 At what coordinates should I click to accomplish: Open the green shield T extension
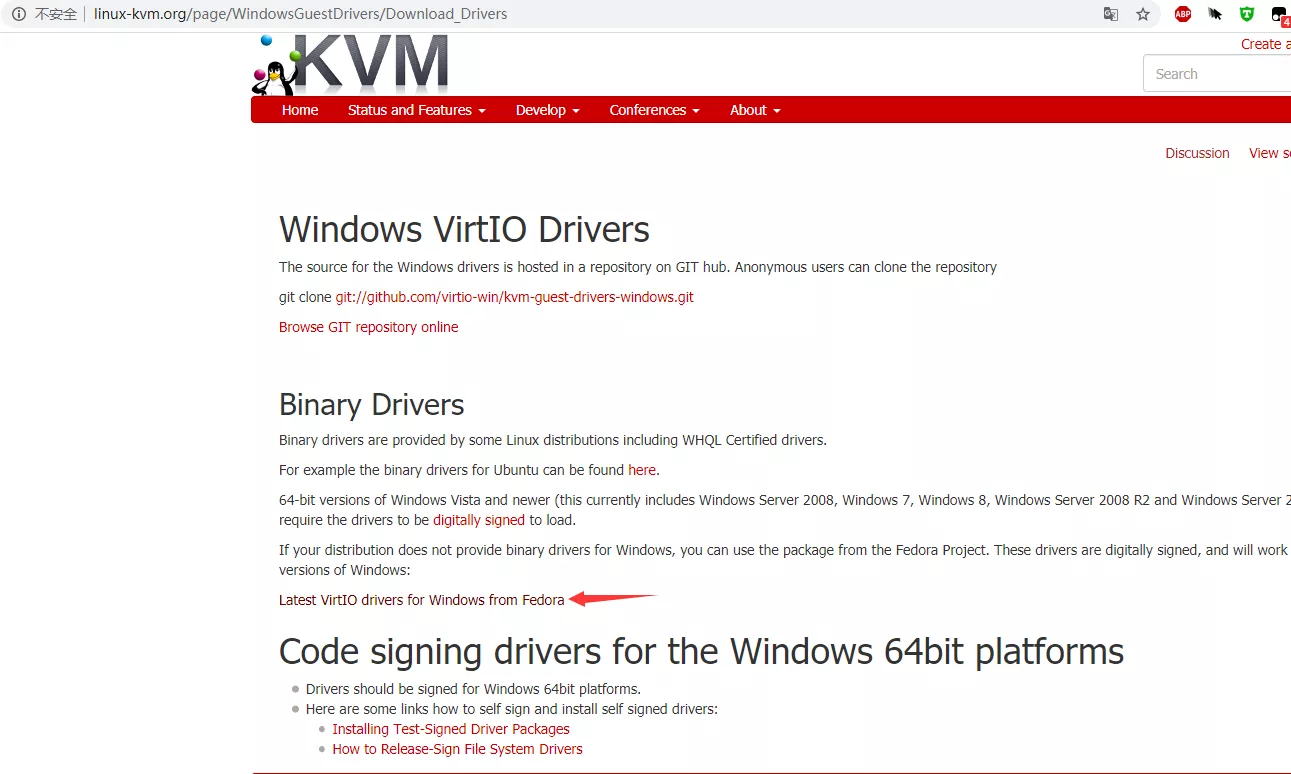(x=1247, y=14)
